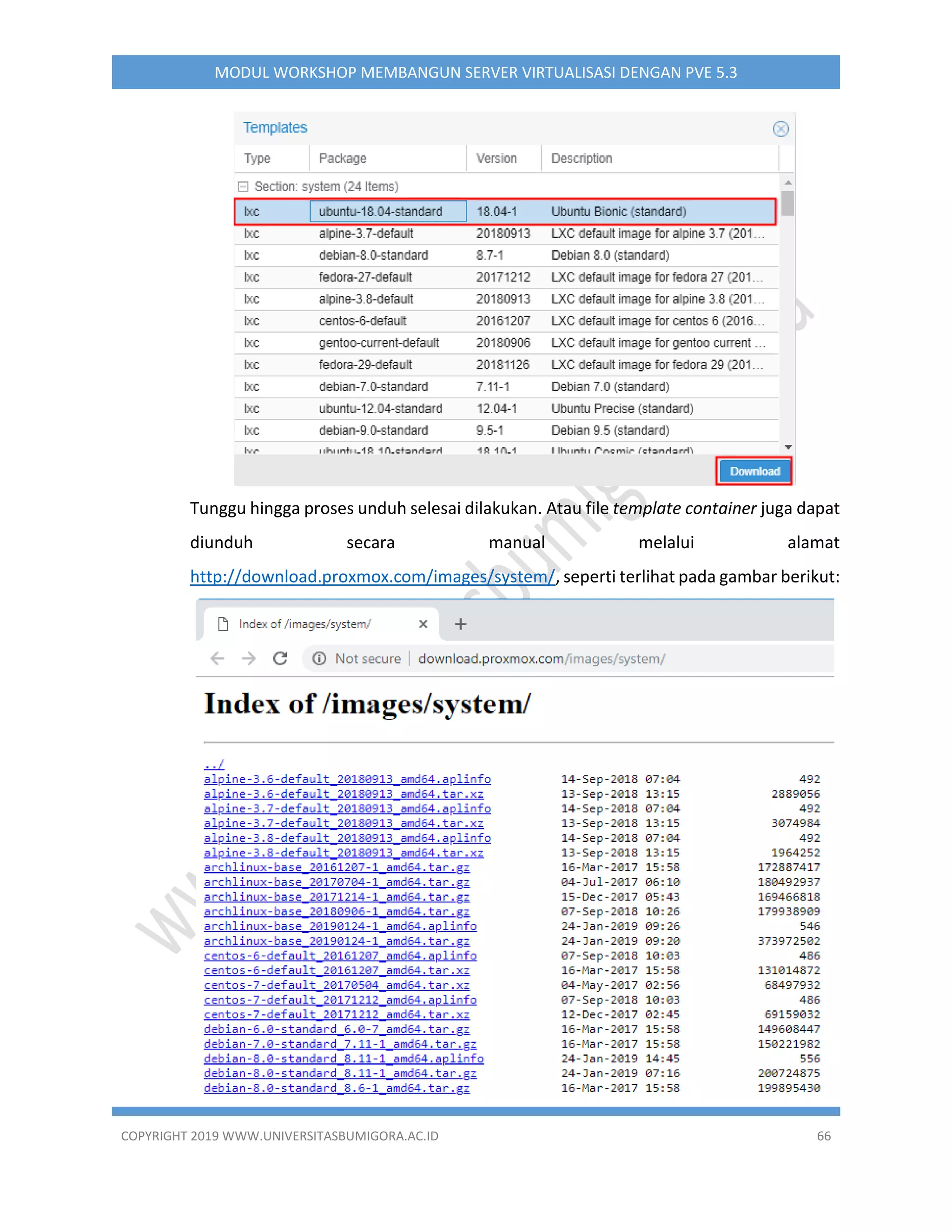This screenshot has height=1232, width=952.
Task: Open archlinux-base_20190124-1_amd64.tar.gz link
Action: pyautogui.click(x=337, y=941)
